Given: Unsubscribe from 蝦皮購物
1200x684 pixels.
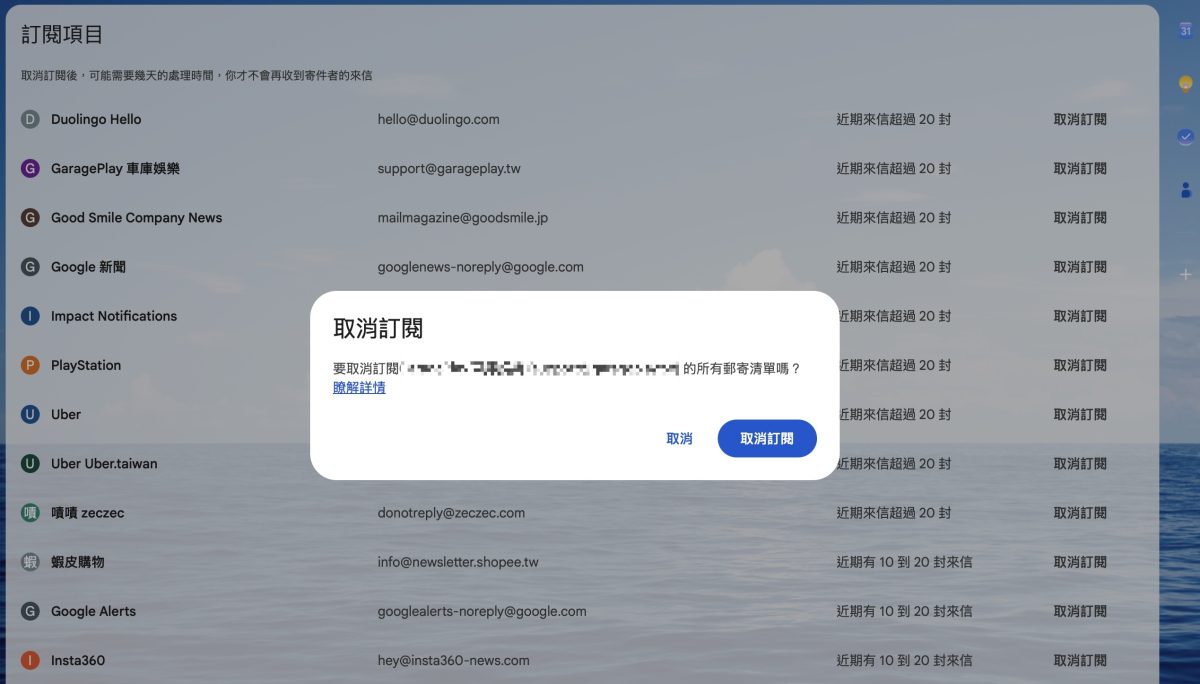Looking at the screenshot, I should click(1080, 562).
